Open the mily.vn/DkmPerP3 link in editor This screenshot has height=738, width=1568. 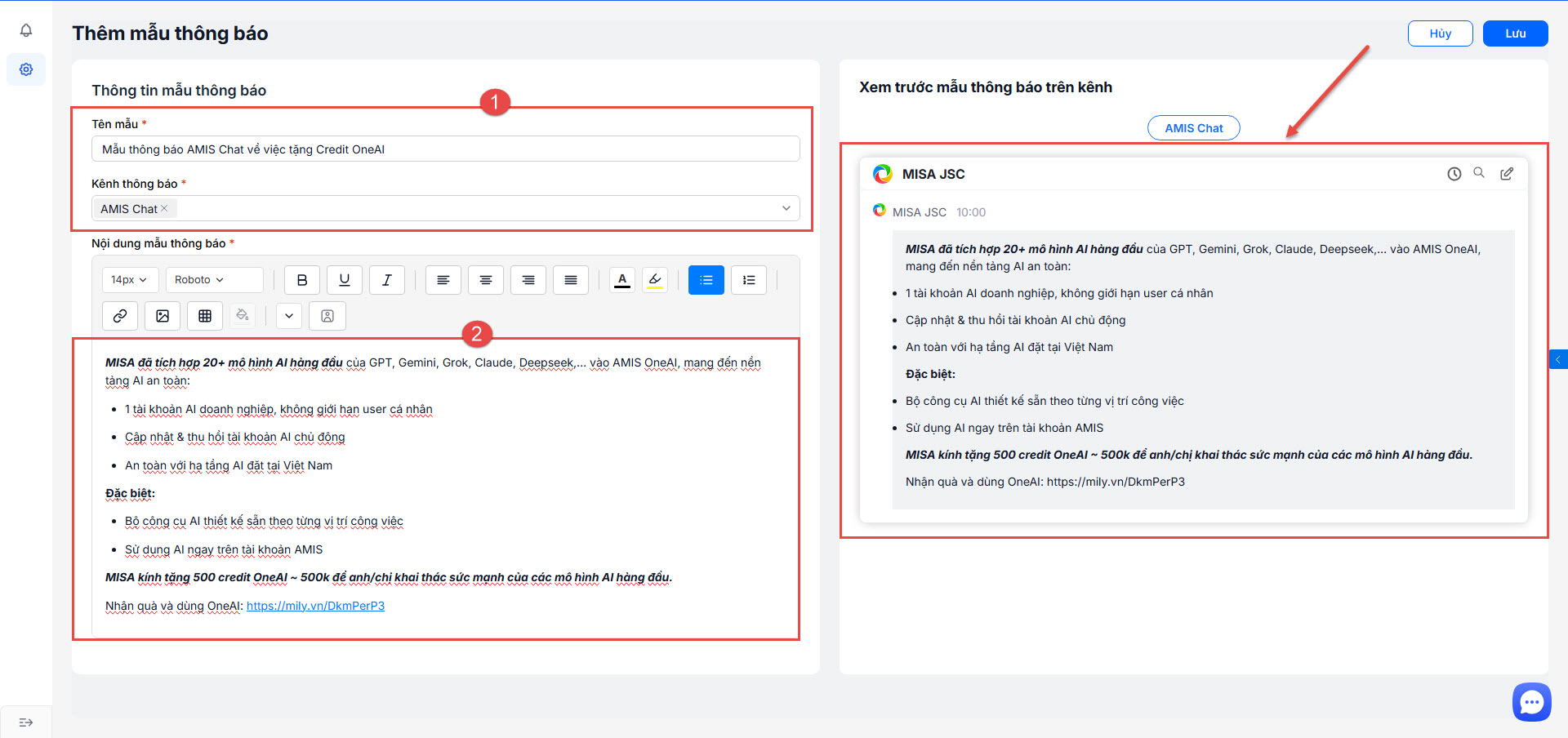tap(315, 606)
